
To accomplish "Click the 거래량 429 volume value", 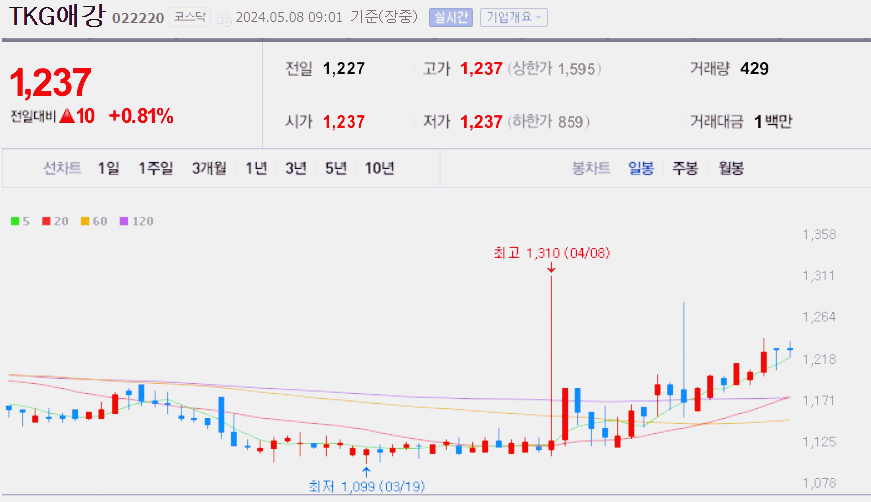I will [754, 68].
